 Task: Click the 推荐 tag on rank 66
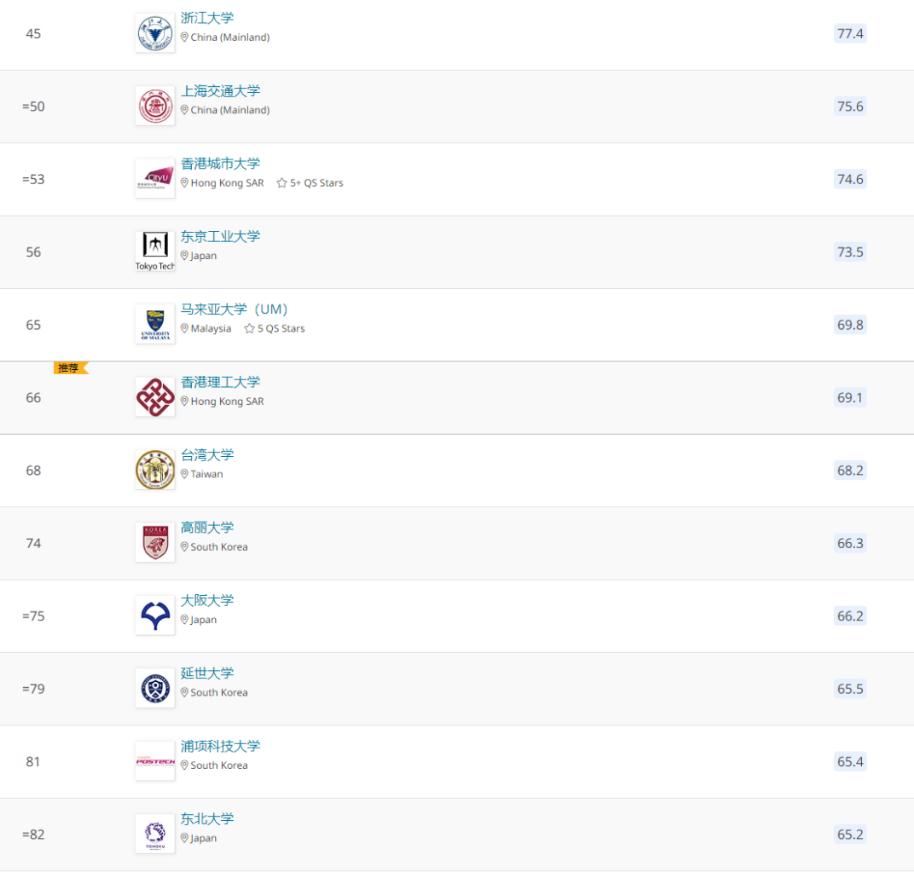tap(71, 368)
